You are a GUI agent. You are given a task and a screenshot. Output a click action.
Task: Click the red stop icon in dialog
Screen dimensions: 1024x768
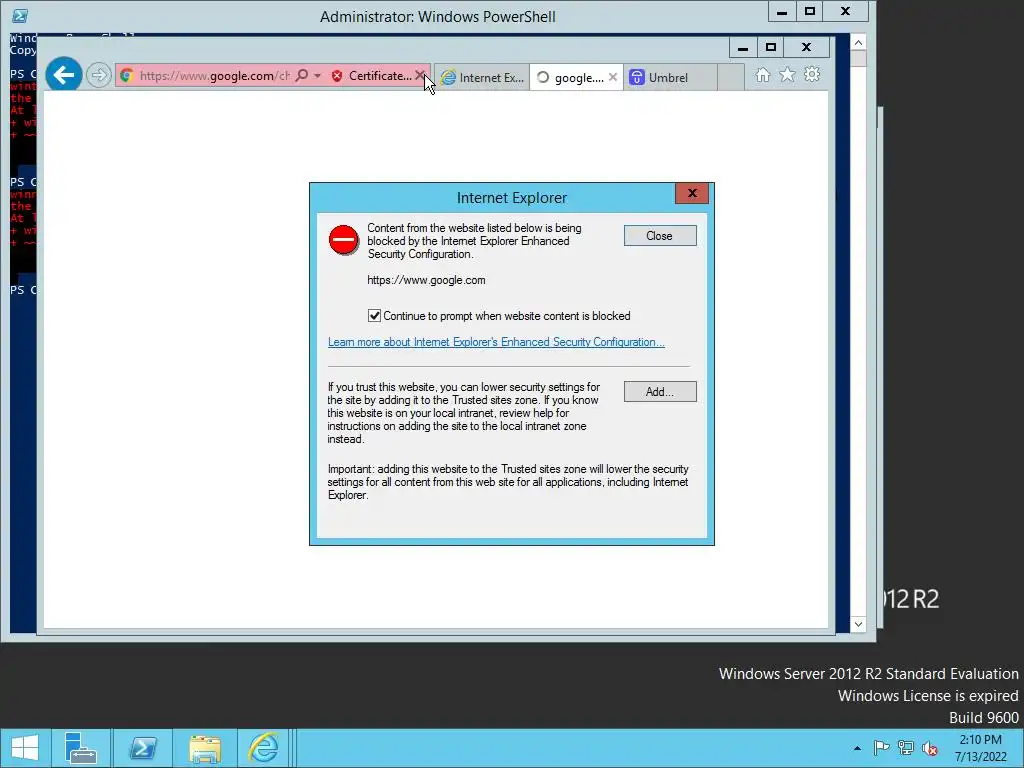pos(344,240)
